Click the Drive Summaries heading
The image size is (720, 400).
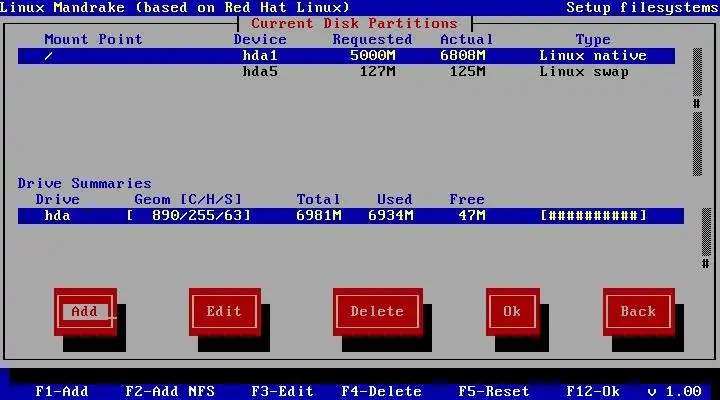click(84, 184)
